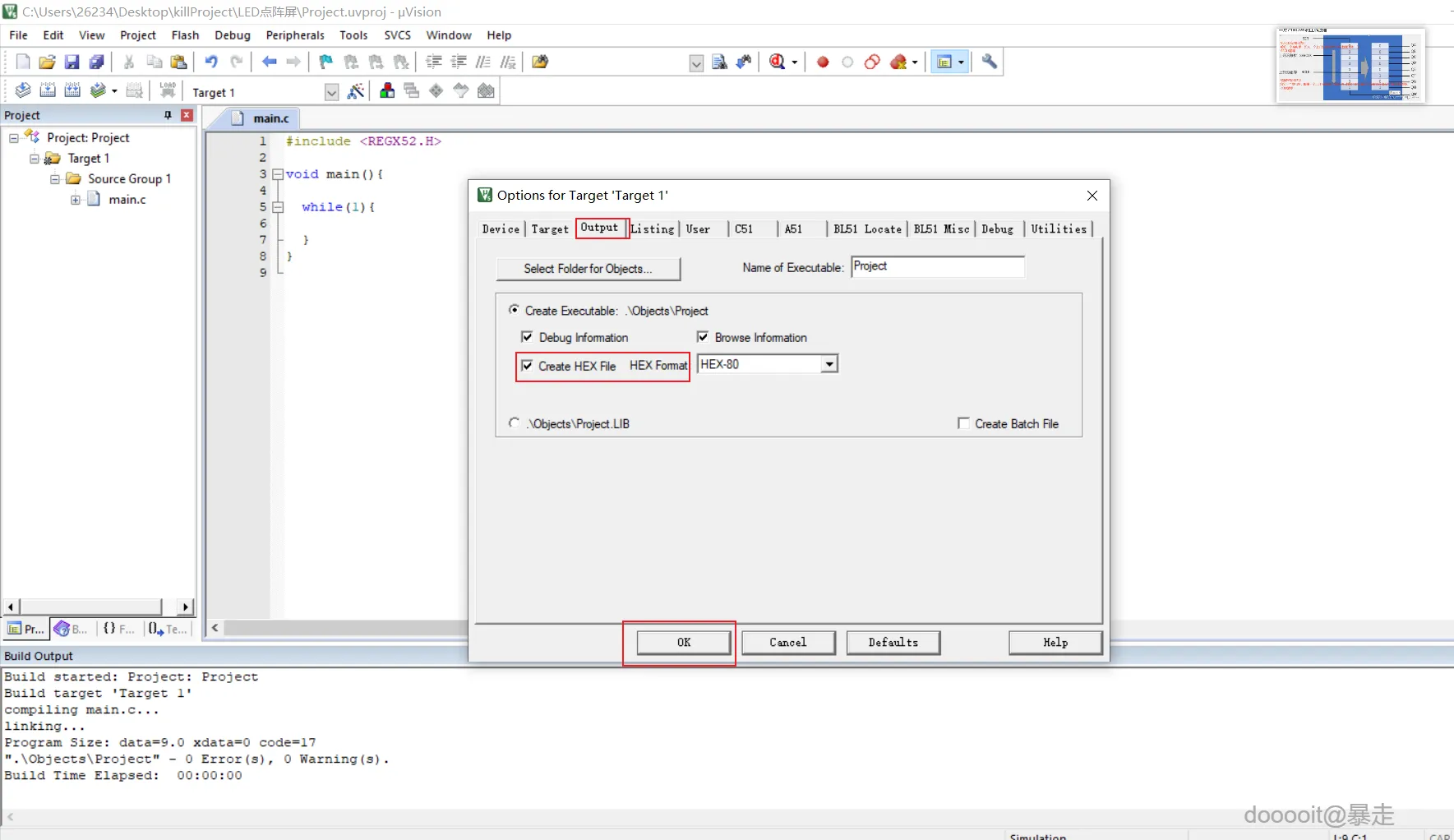This screenshot has width=1454, height=840.
Task: Restore settings with the Defaults button
Action: (x=893, y=643)
